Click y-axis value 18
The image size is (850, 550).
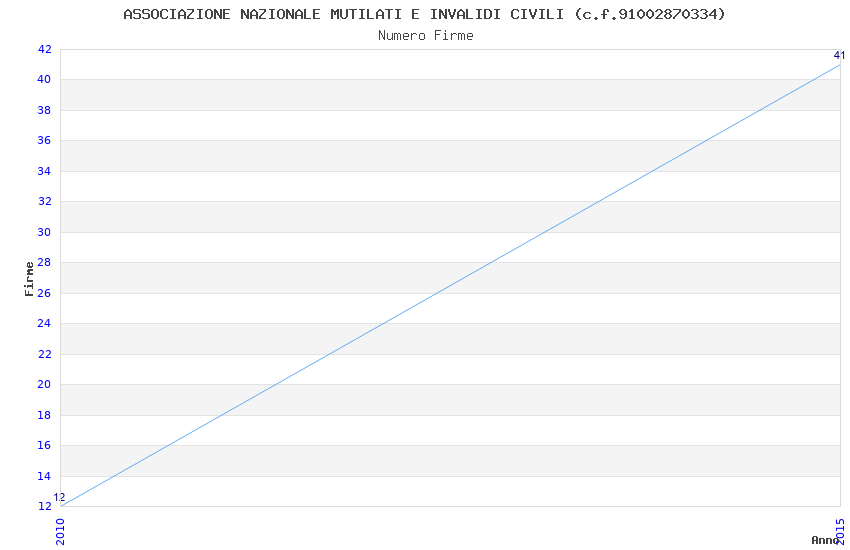click(44, 415)
